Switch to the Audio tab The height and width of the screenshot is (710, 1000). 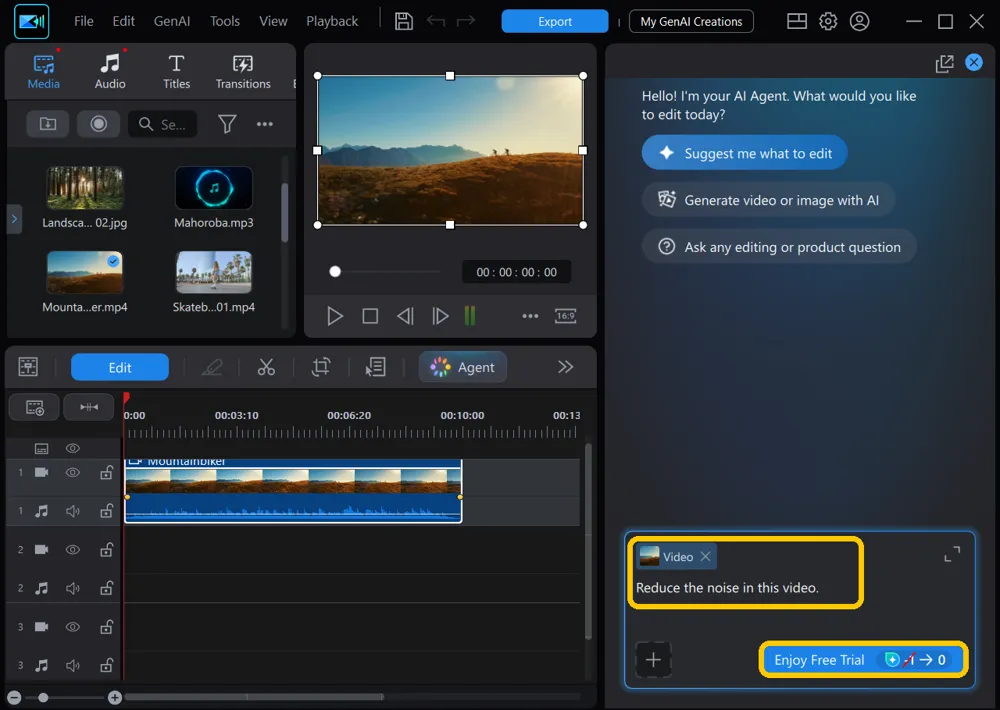point(110,71)
